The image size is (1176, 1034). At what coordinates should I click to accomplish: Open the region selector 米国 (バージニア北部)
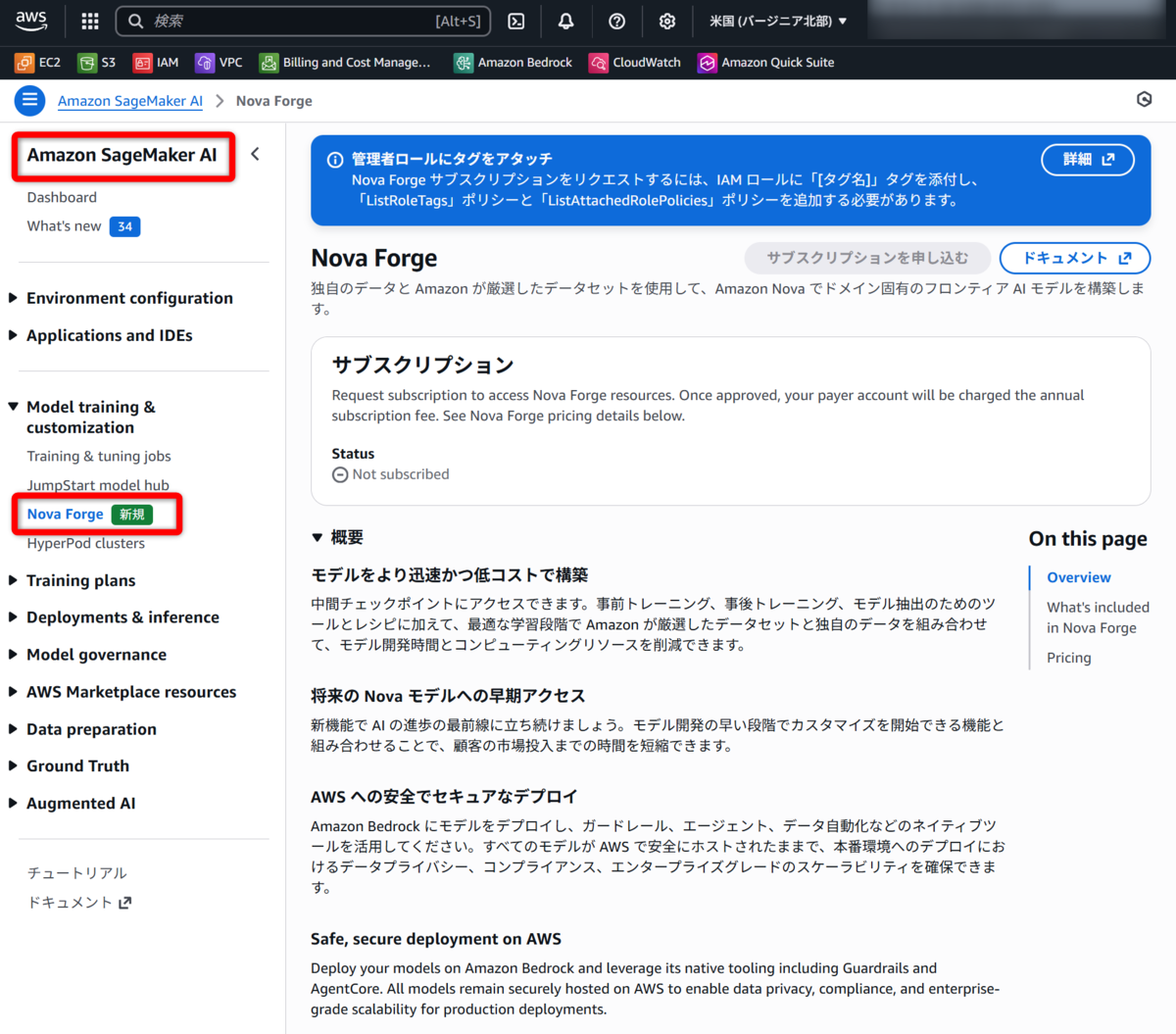pyautogui.click(x=778, y=21)
